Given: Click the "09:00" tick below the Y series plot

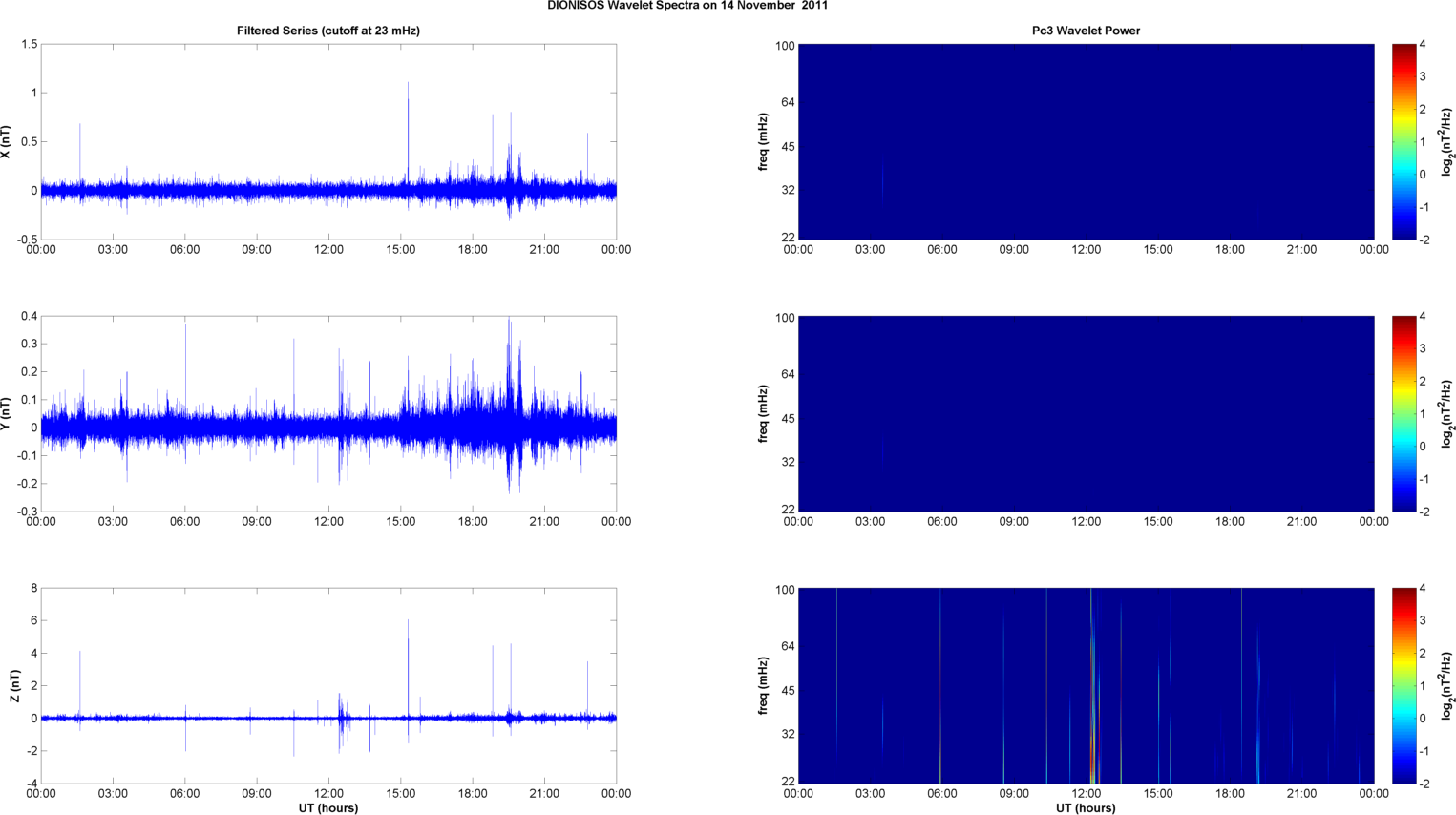Looking at the screenshot, I should [x=257, y=522].
